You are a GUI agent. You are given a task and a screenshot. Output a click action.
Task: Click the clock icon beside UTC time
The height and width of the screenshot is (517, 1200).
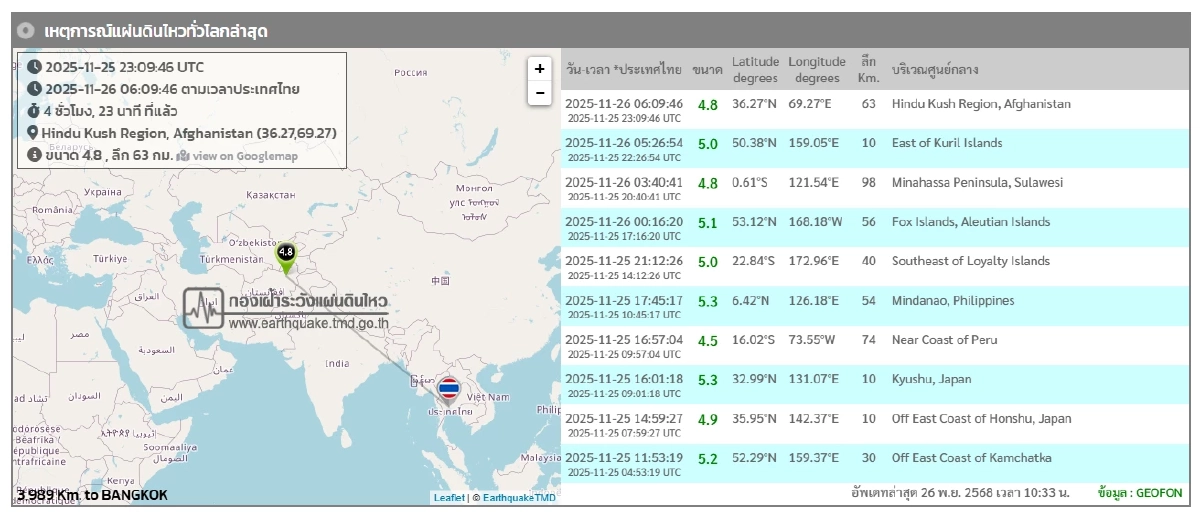34,67
